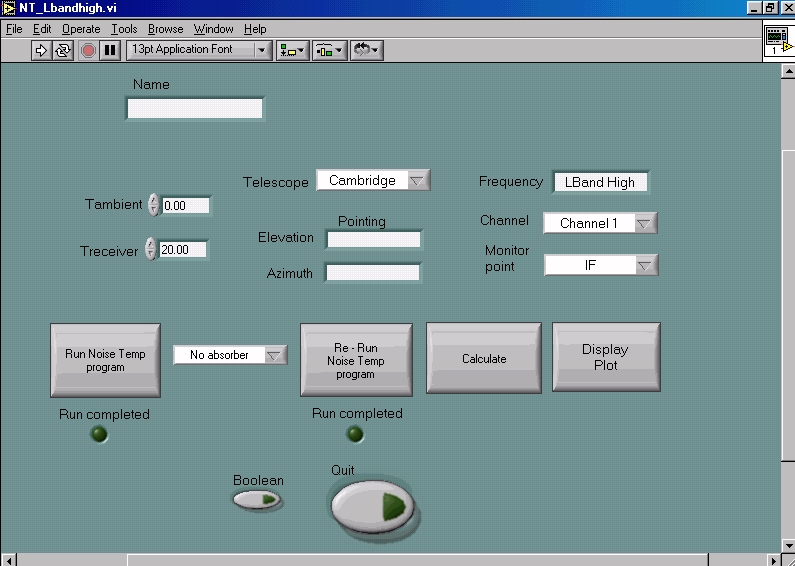Open the Window menu

(x=213, y=29)
